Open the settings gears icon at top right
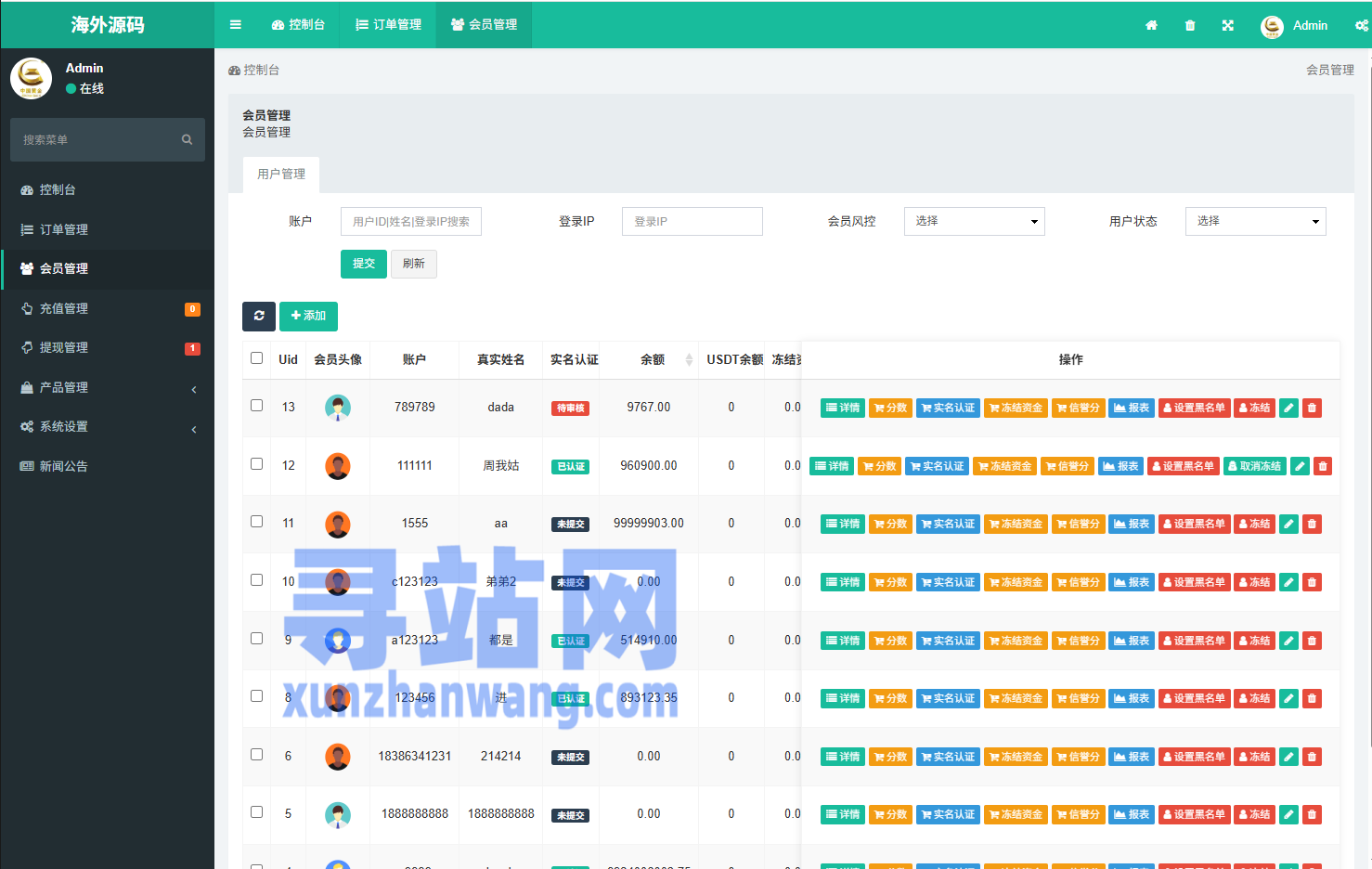 tap(1362, 26)
